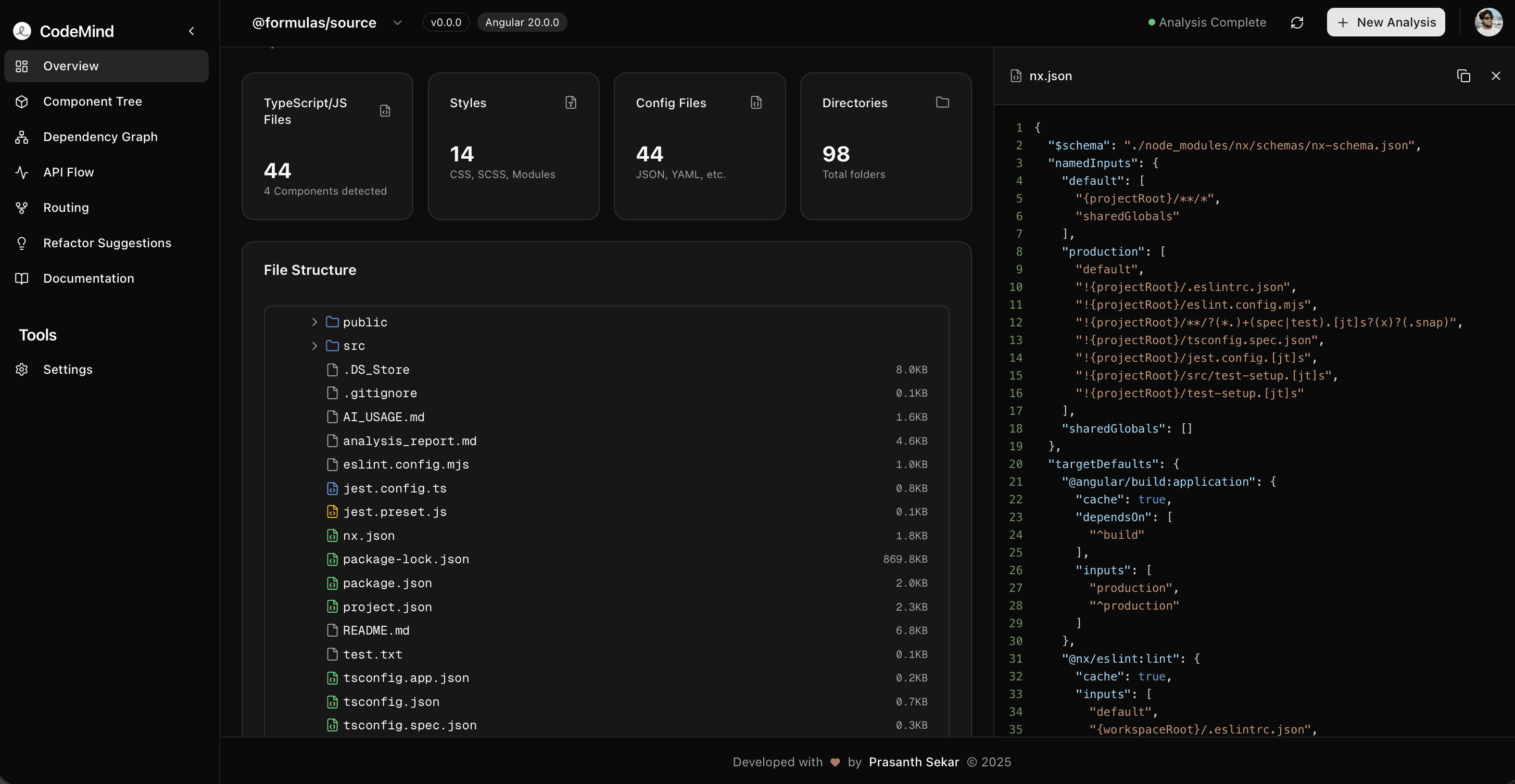Collapse the sidebar with chevron
Viewport: 1515px width, 784px height.
pos(191,31)
